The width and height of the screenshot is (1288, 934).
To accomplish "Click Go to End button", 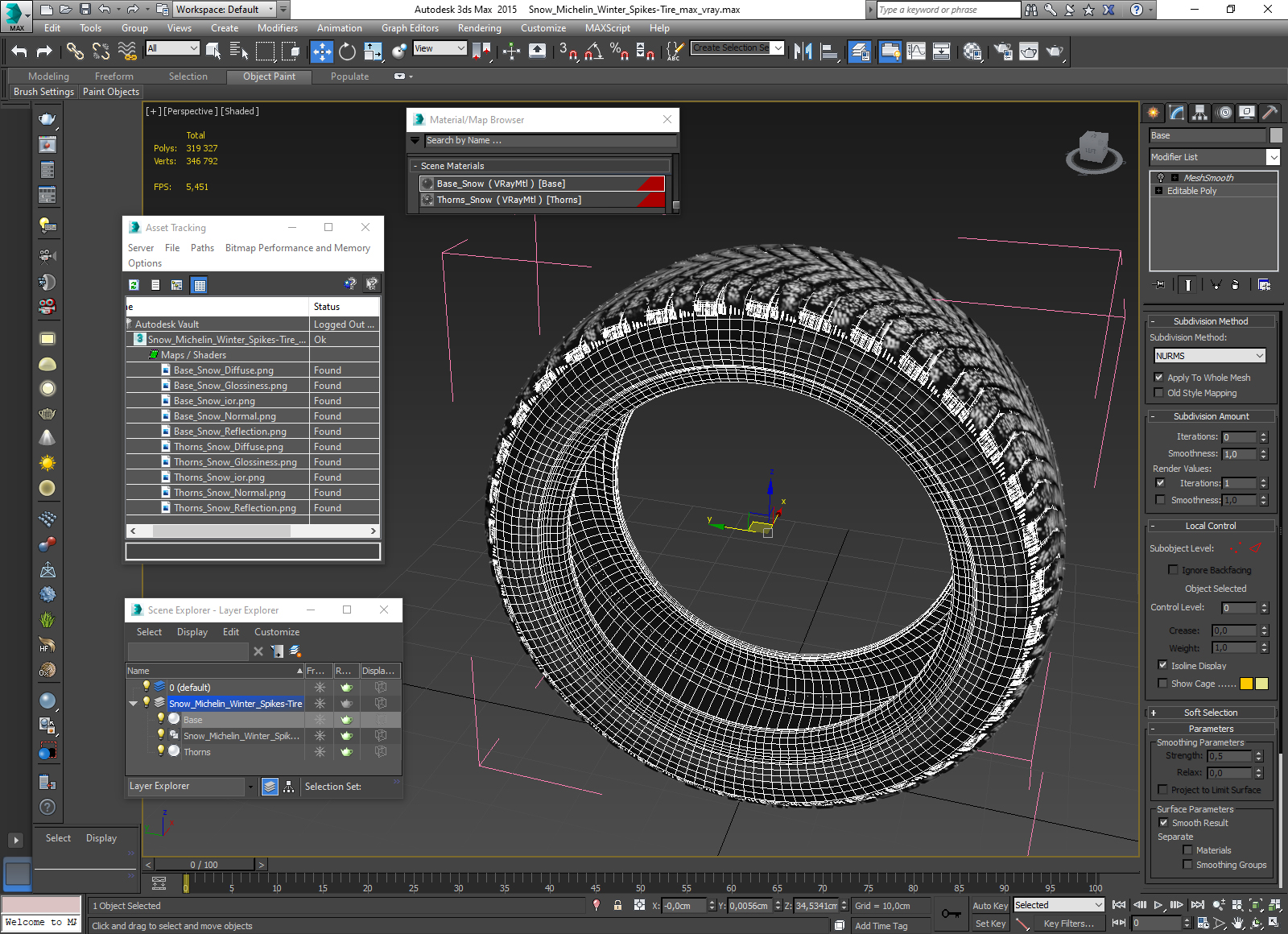I will click(x=1198, y=905).
